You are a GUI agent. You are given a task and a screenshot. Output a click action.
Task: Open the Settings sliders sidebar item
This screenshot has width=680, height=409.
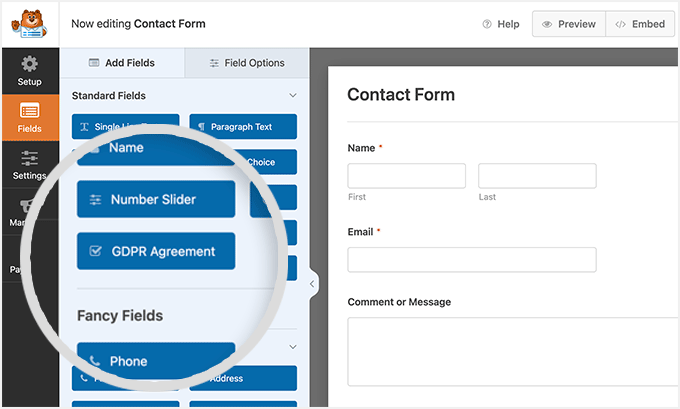tap(30, 164)
